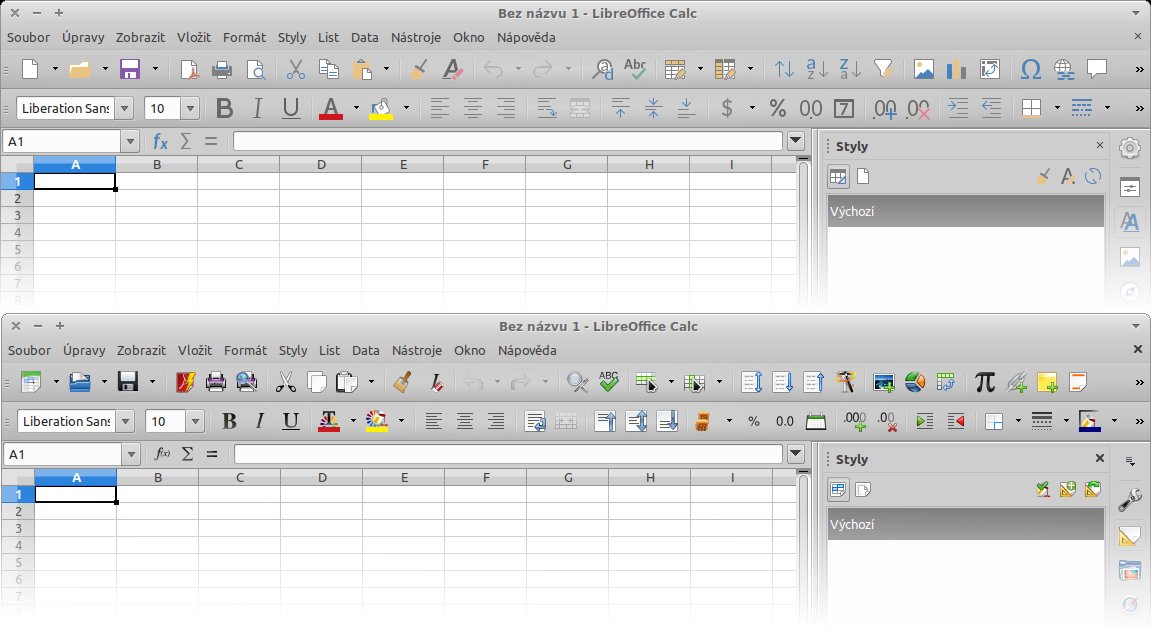Select cell A1 in bottom window

(x=76, y=494)
